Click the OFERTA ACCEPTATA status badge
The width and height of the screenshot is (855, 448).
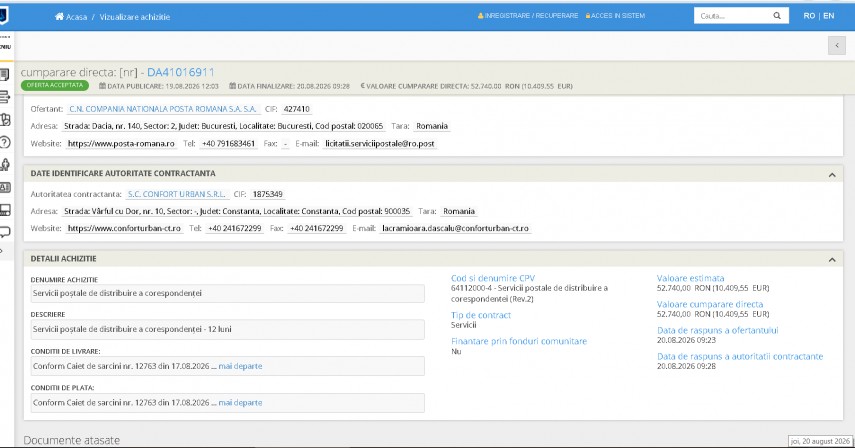(55, 86)
